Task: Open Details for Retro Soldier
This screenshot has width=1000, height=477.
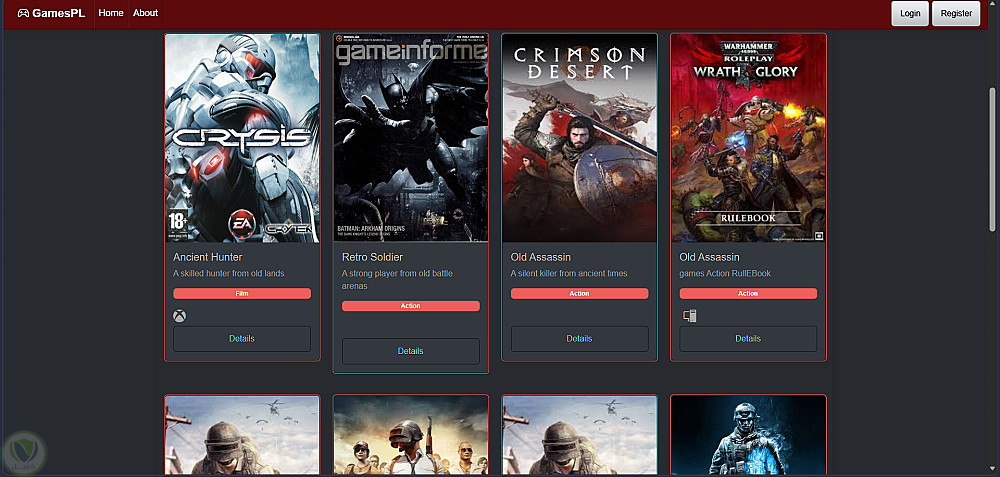Action: pyautogui.click(x=411, y=351)
